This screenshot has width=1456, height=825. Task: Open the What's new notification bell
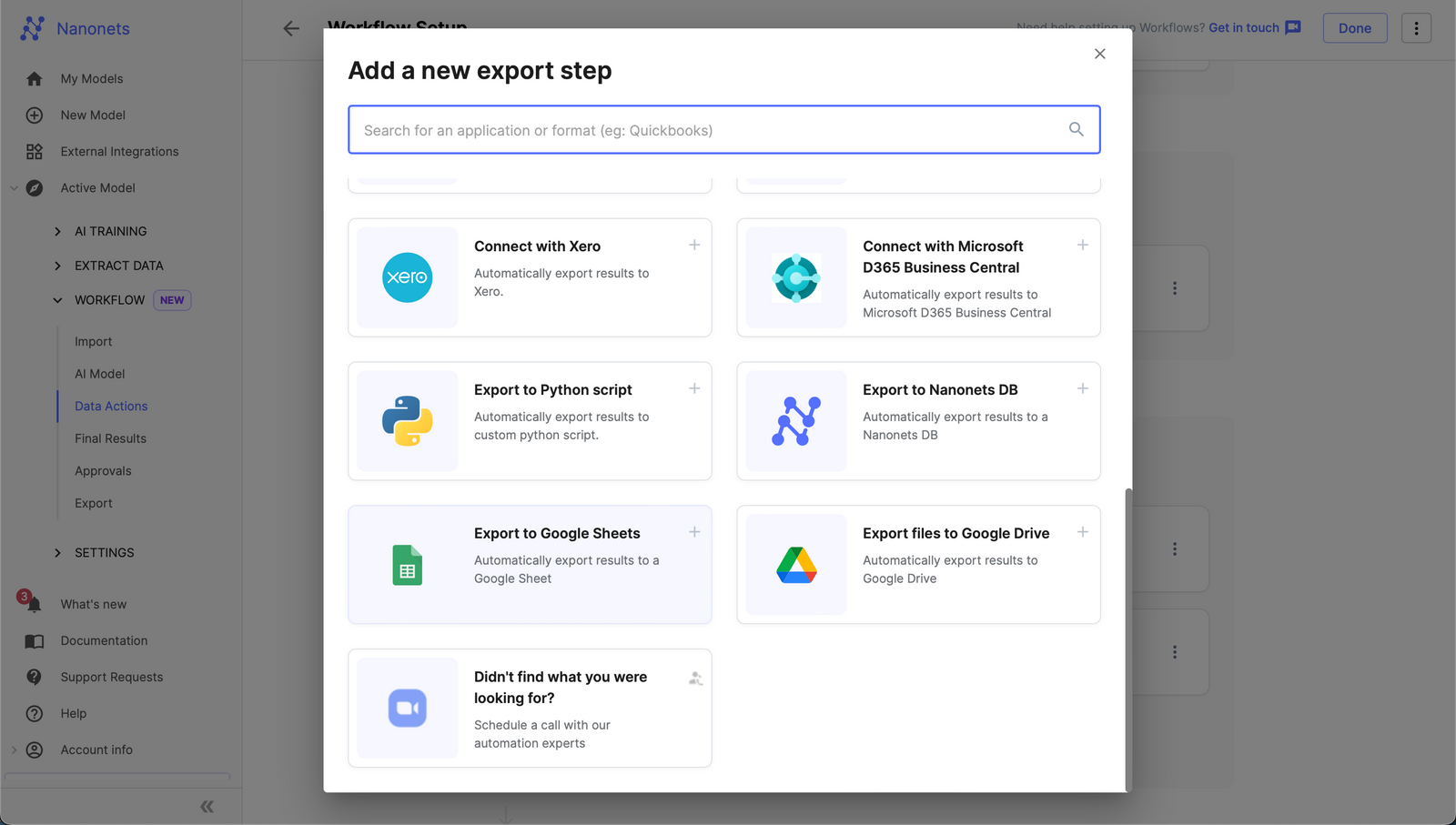pyautogui.click(x=34, y=604)
